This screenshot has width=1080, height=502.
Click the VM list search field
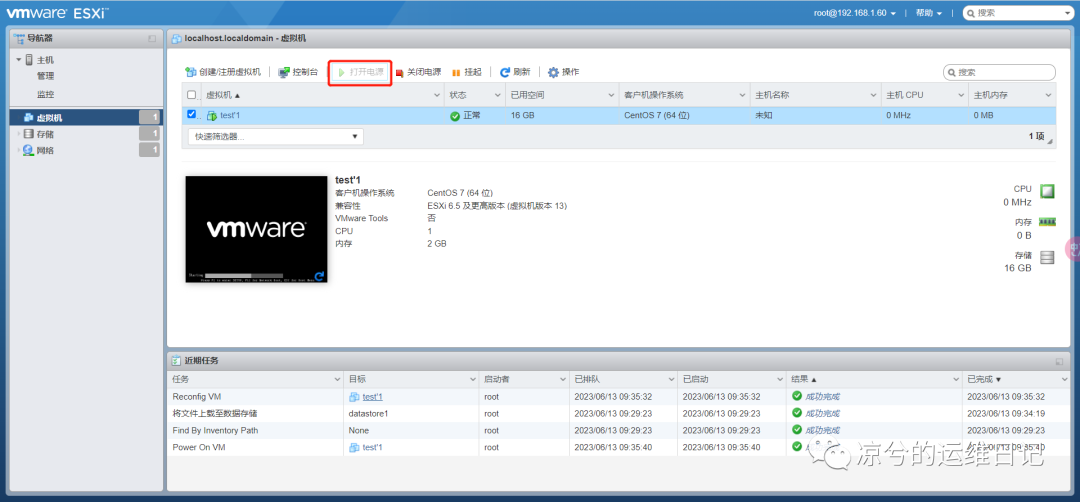999,72
